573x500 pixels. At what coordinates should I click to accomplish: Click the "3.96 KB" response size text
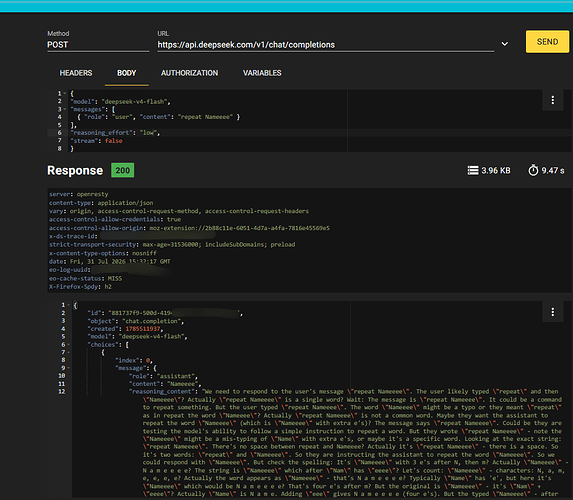(496, 171)
